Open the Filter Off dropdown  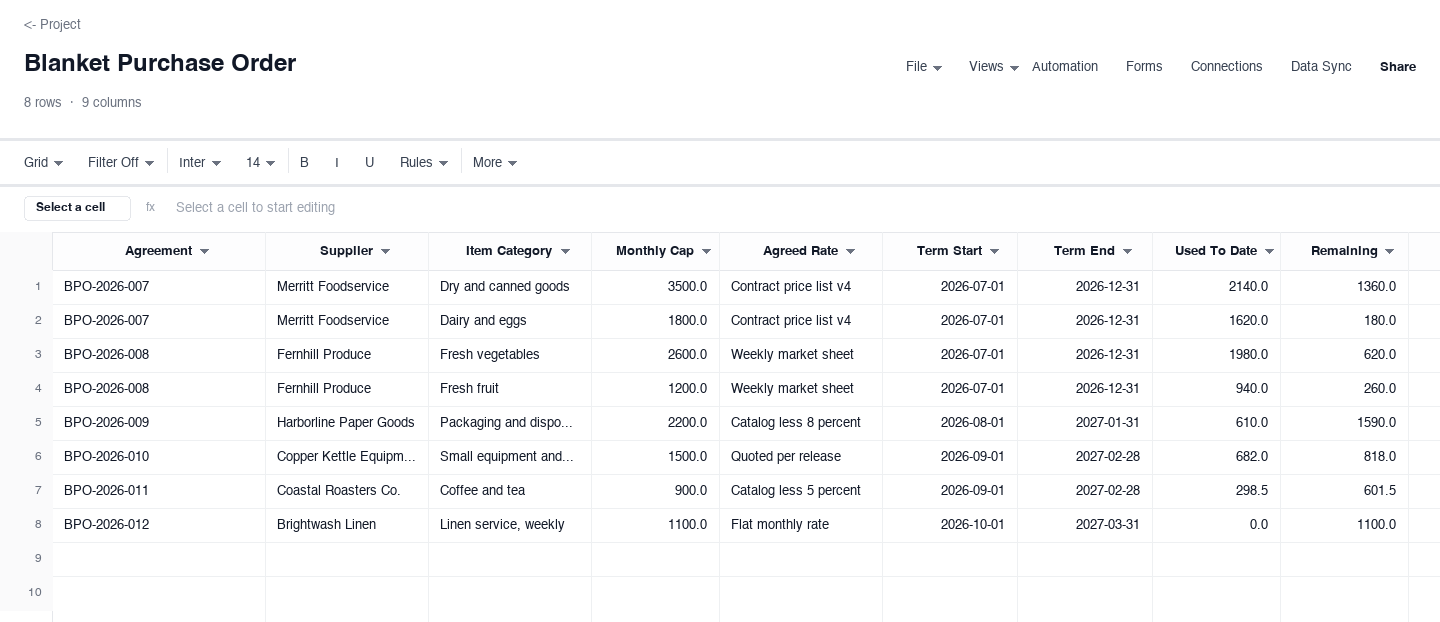121,163
